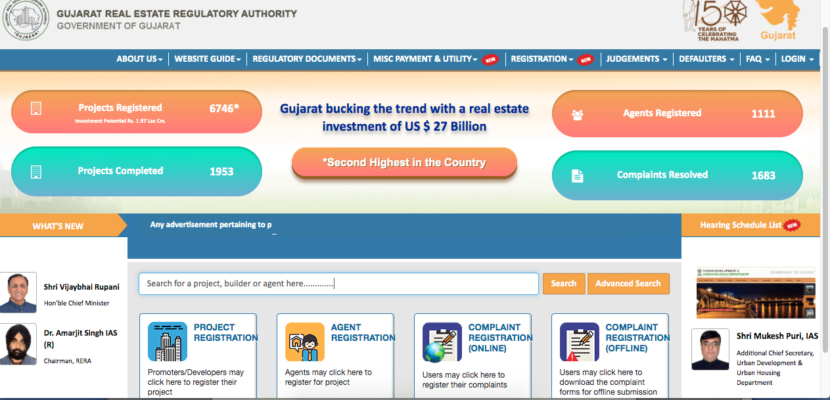The height and width of the screenshot is (400, 830).
Task: Click 'Shri Mukesh Puri, IAS' name text
Action: [x=777, y=336]
